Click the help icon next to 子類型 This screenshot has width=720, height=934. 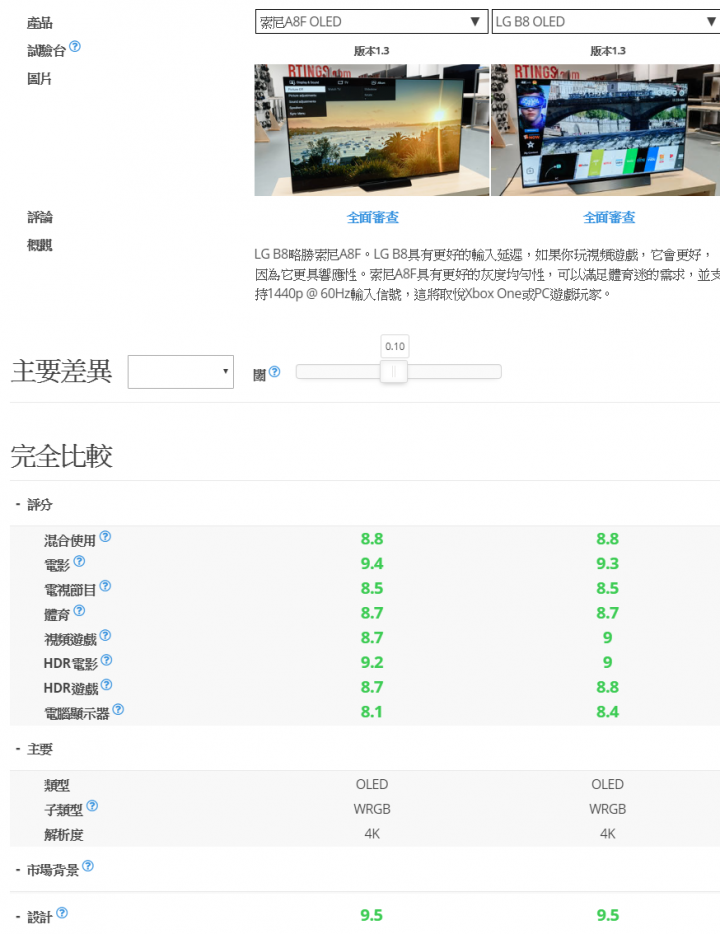pos(92,806)
